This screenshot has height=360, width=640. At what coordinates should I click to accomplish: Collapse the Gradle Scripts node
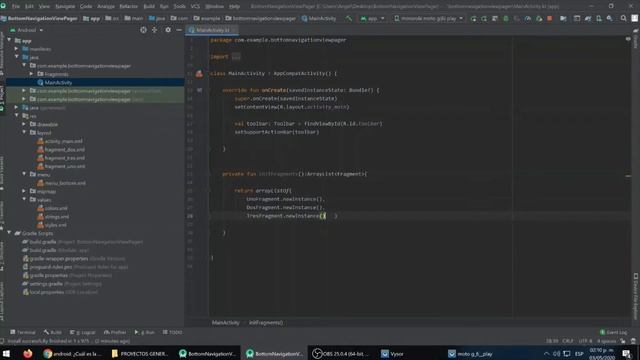coord(9,233)
